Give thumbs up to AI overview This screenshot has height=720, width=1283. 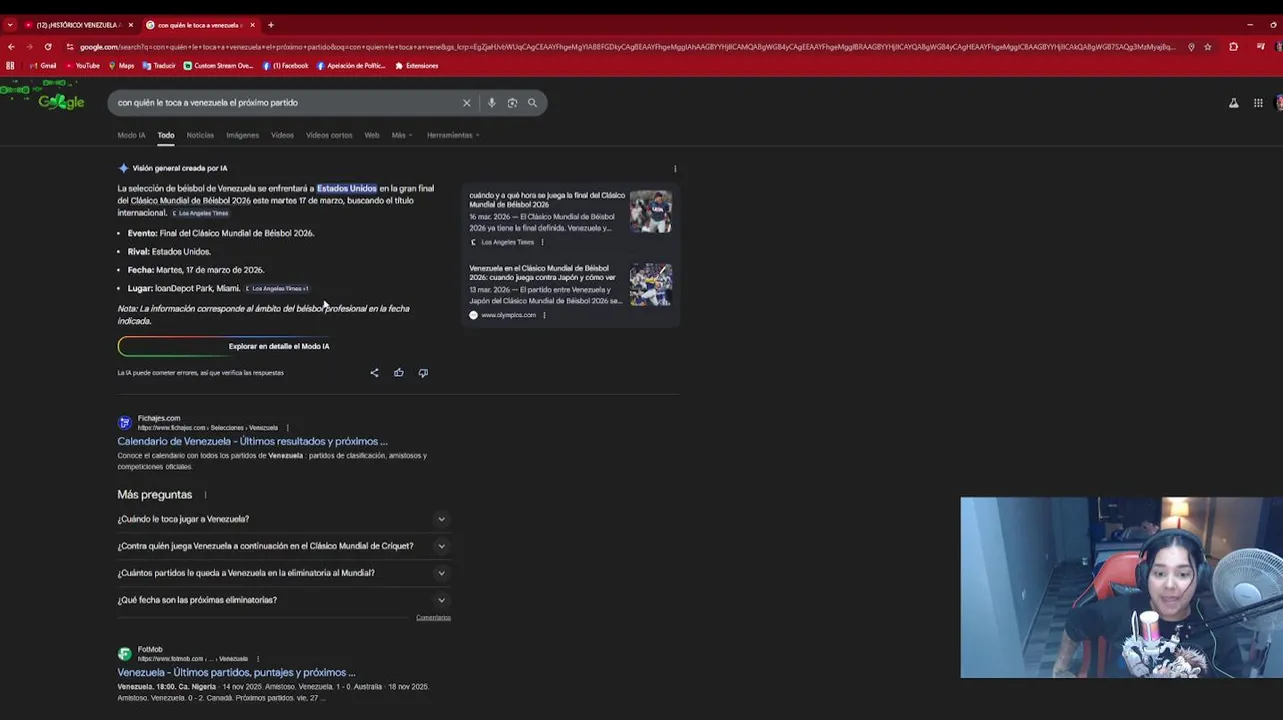click(398, 373)
